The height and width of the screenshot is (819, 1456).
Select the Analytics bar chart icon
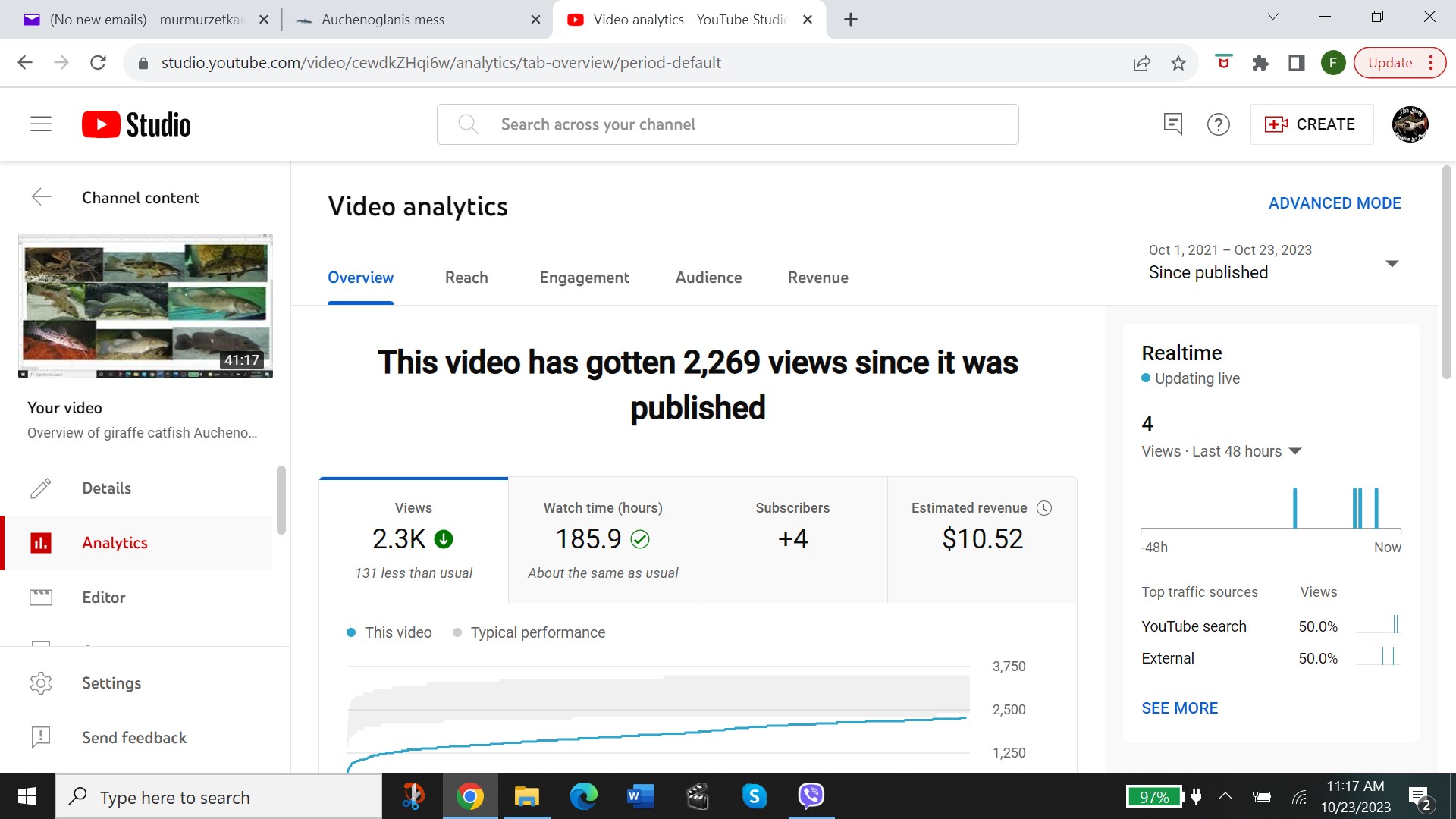41,543
